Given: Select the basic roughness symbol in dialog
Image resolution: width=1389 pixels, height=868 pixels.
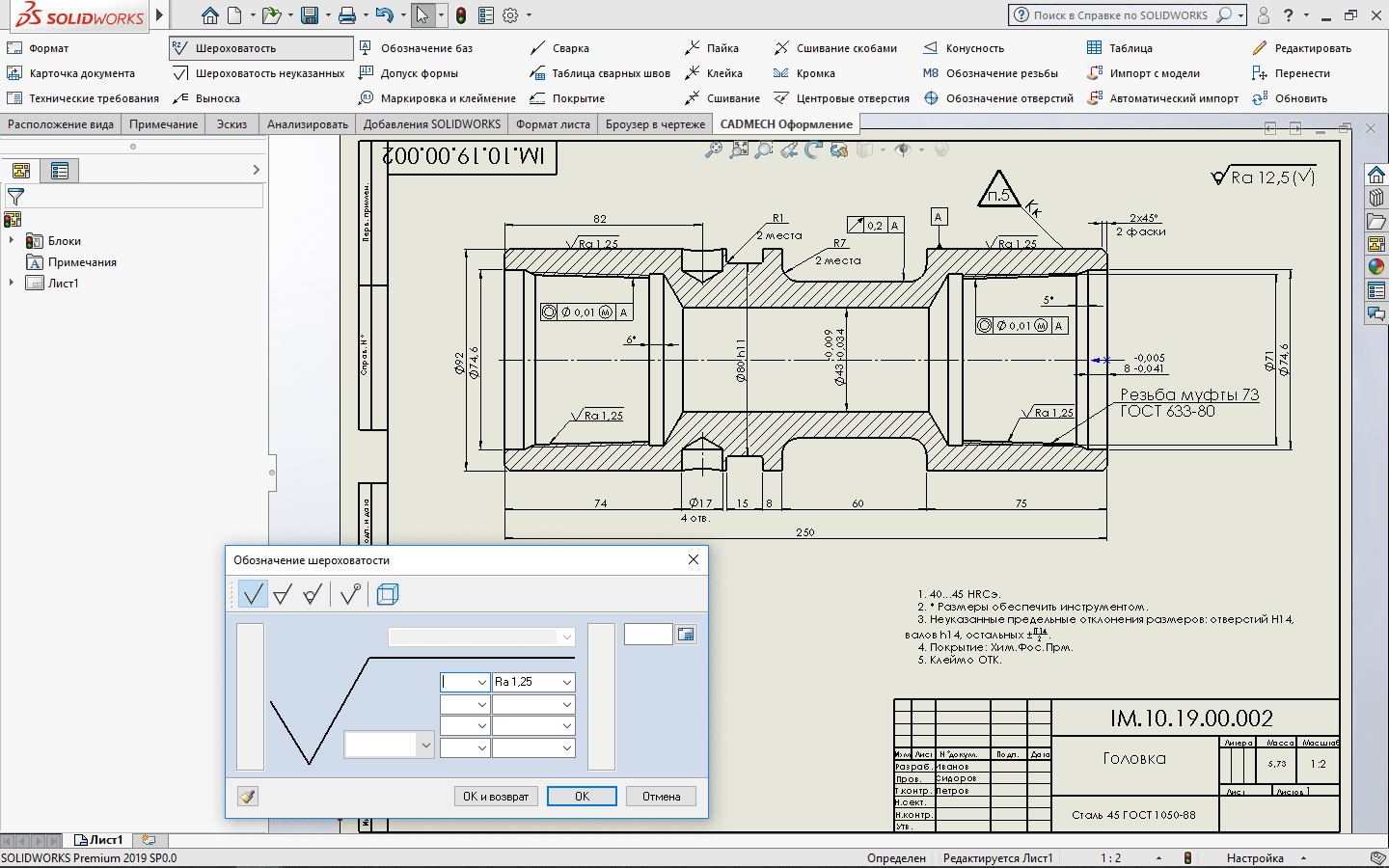Looking at the screenshot, I should (253, 594).
